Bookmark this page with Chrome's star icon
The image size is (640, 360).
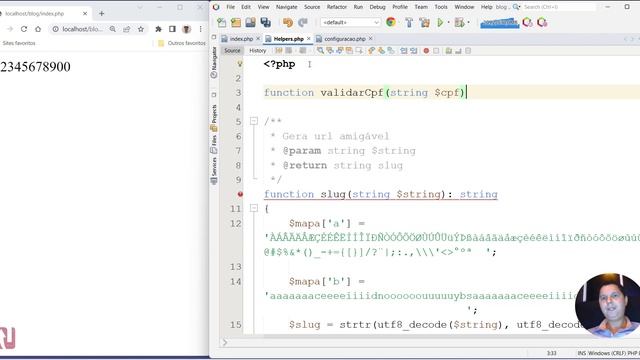(x=141, y=29)
